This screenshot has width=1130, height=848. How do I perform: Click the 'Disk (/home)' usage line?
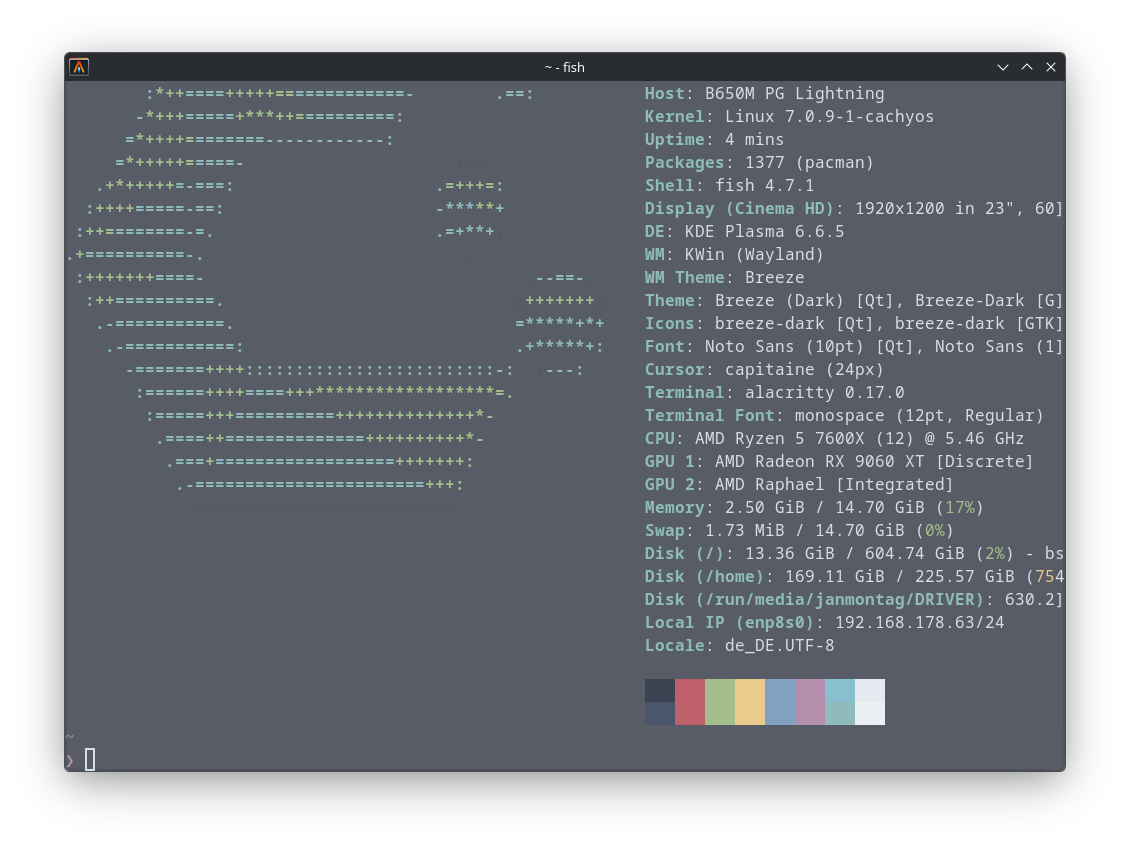click(x=854, y=577)
